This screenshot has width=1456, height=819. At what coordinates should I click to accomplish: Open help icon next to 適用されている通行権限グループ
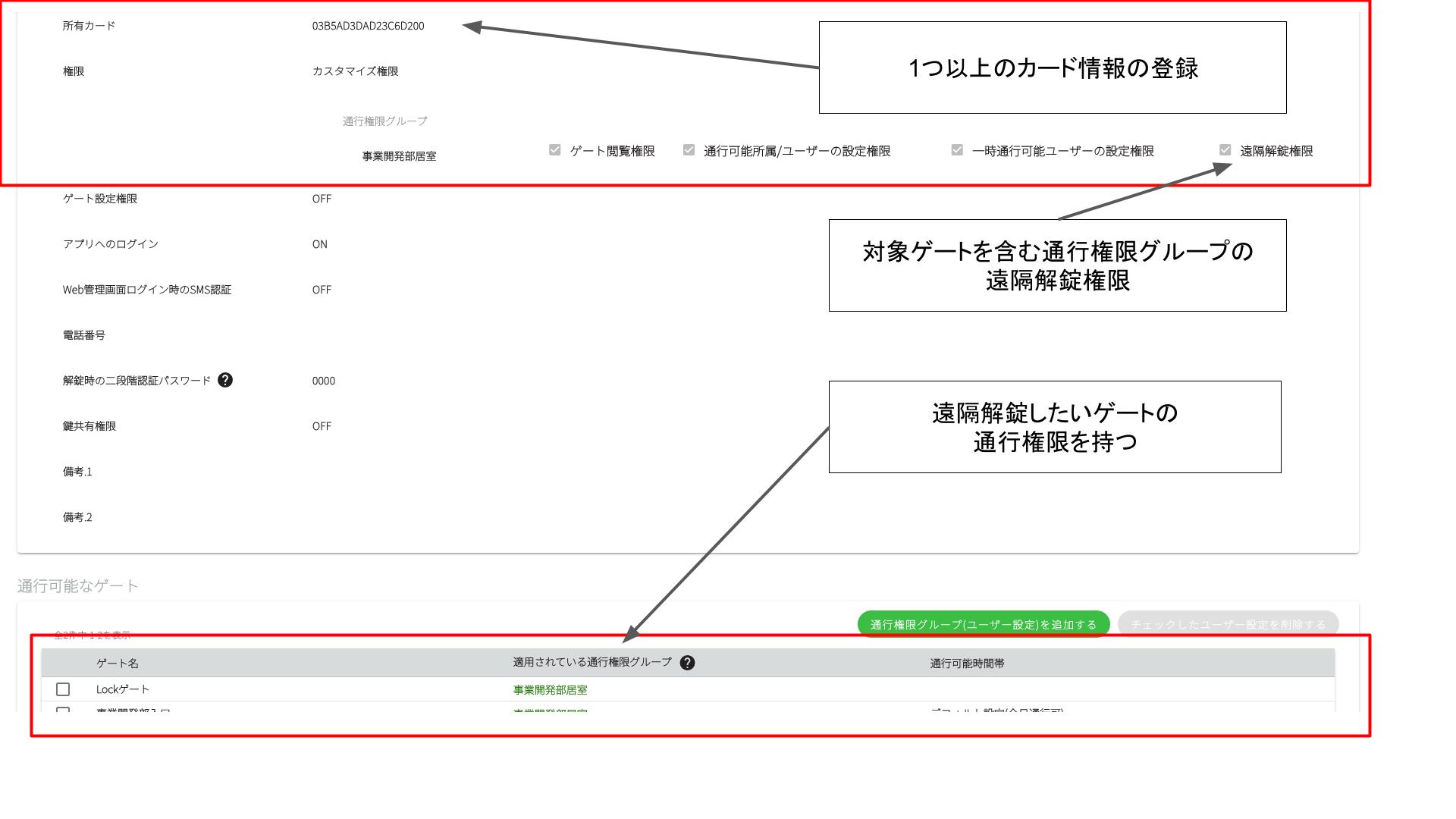[687, 663]
